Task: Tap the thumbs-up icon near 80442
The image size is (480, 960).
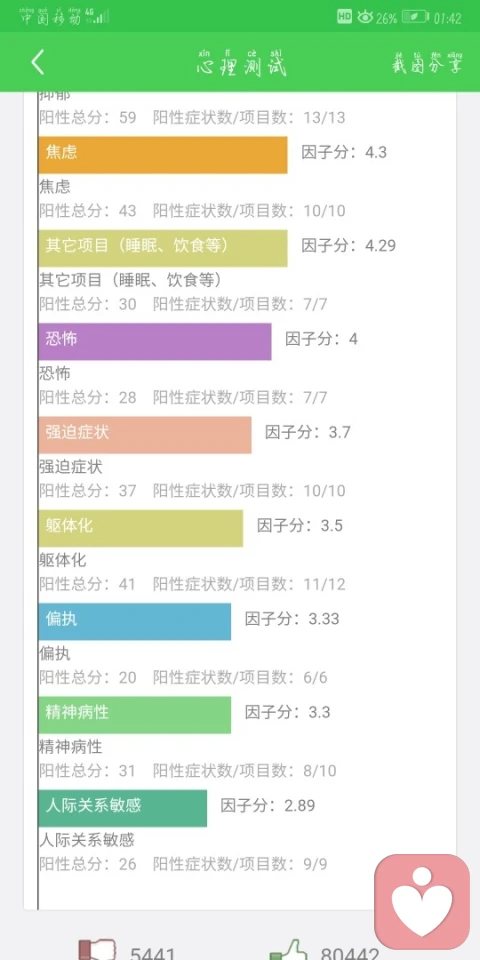Action: [288, 950]
